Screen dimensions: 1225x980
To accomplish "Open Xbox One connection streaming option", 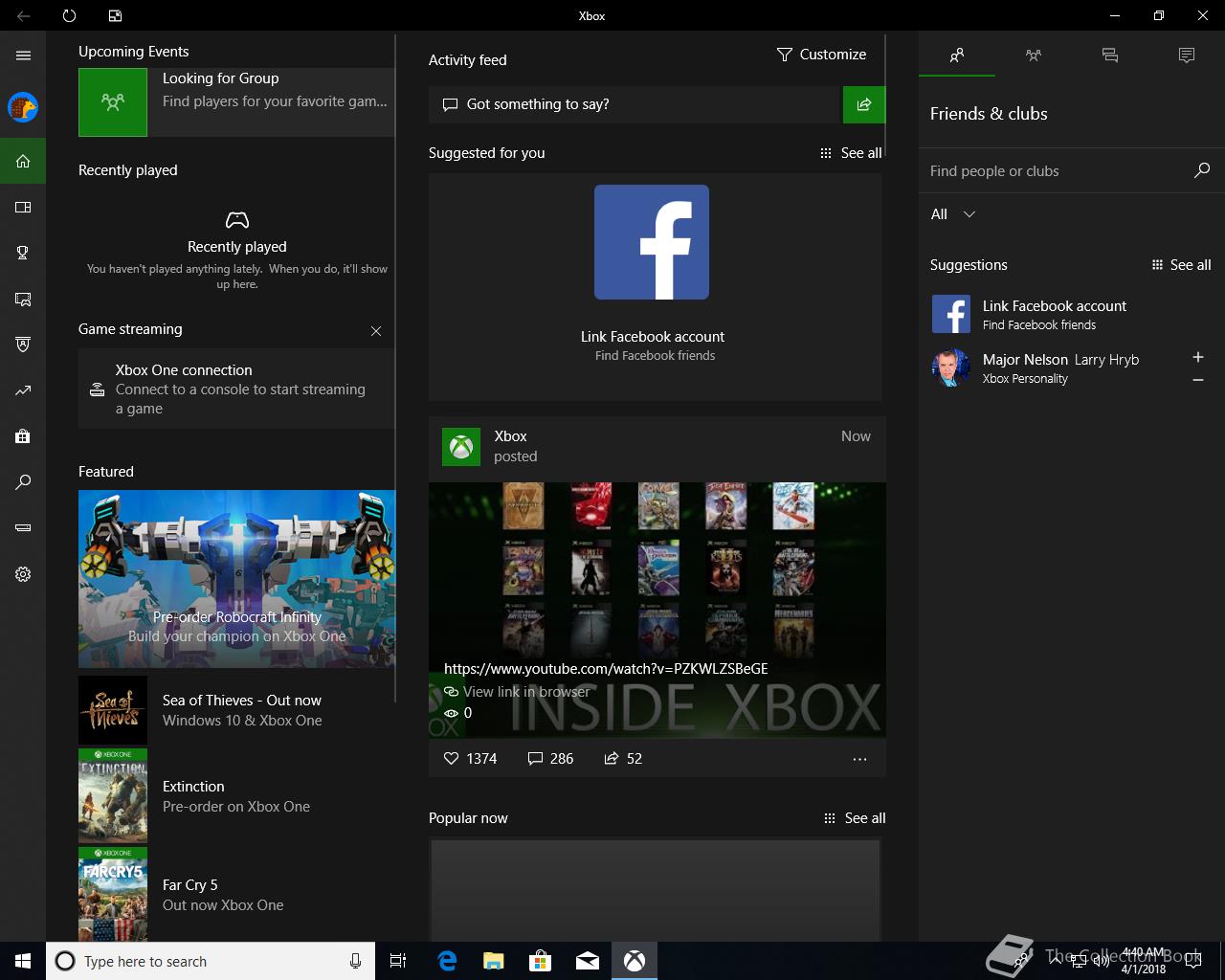I will coord(236,389).
